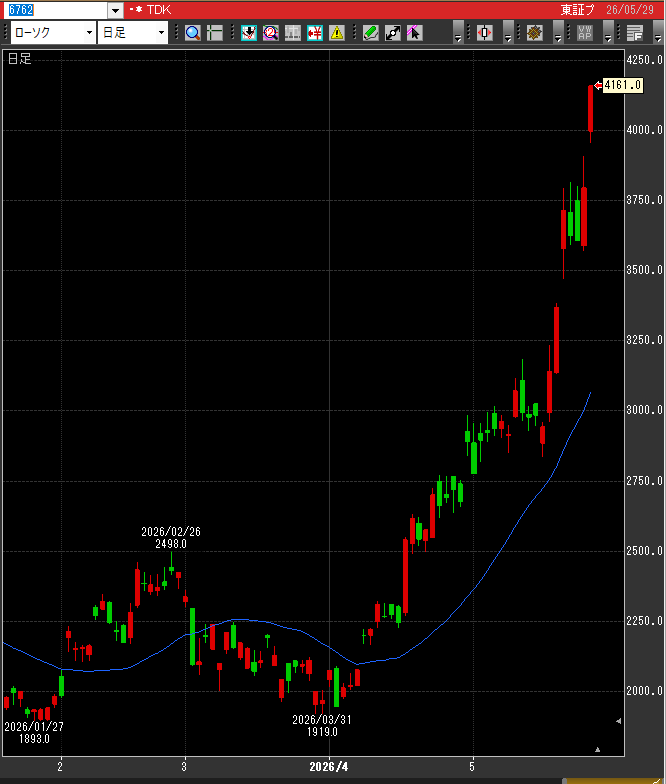Click the candlestick icon with red arrows
Screen dimensions: 666x784
(x=484, y=33)
